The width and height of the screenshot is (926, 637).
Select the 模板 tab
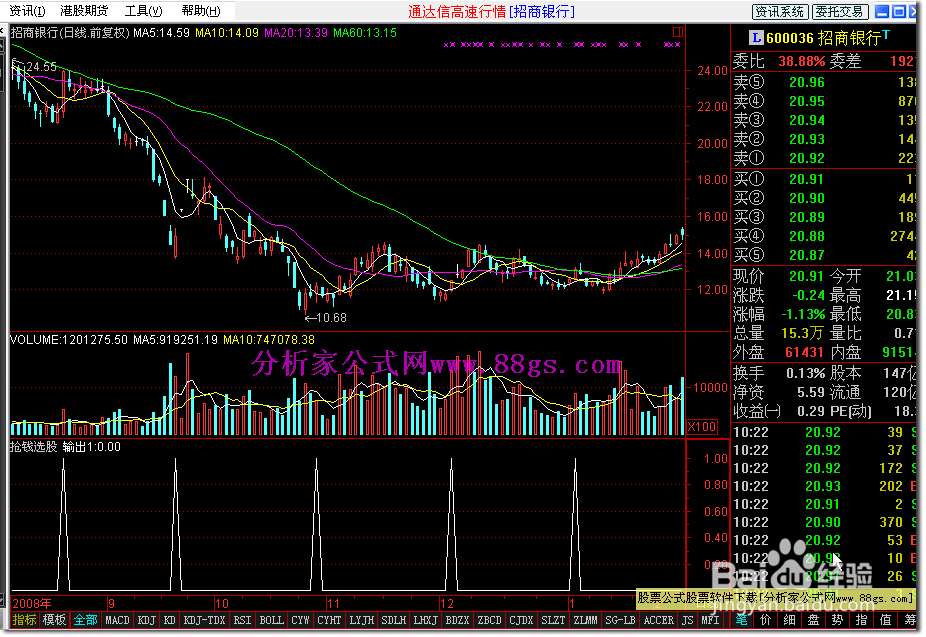(54, 620)
